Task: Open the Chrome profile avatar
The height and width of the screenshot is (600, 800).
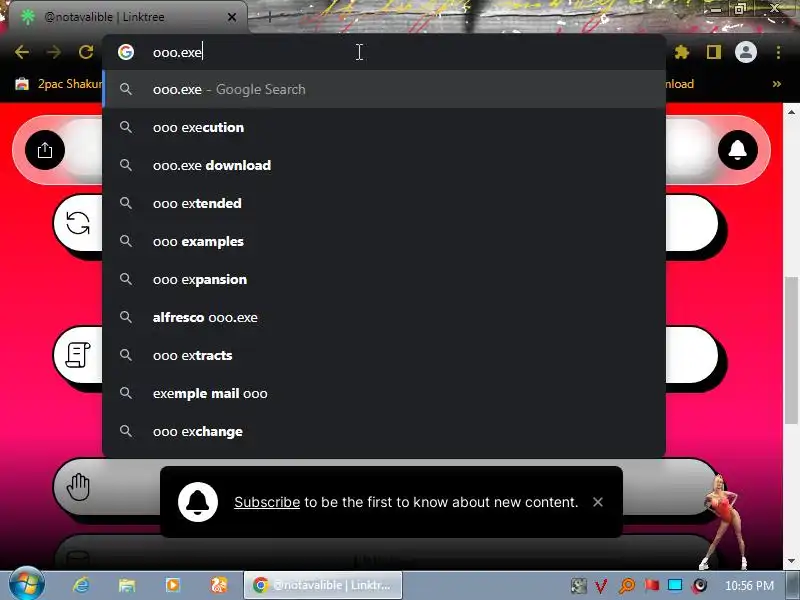Action: point(745,52)
